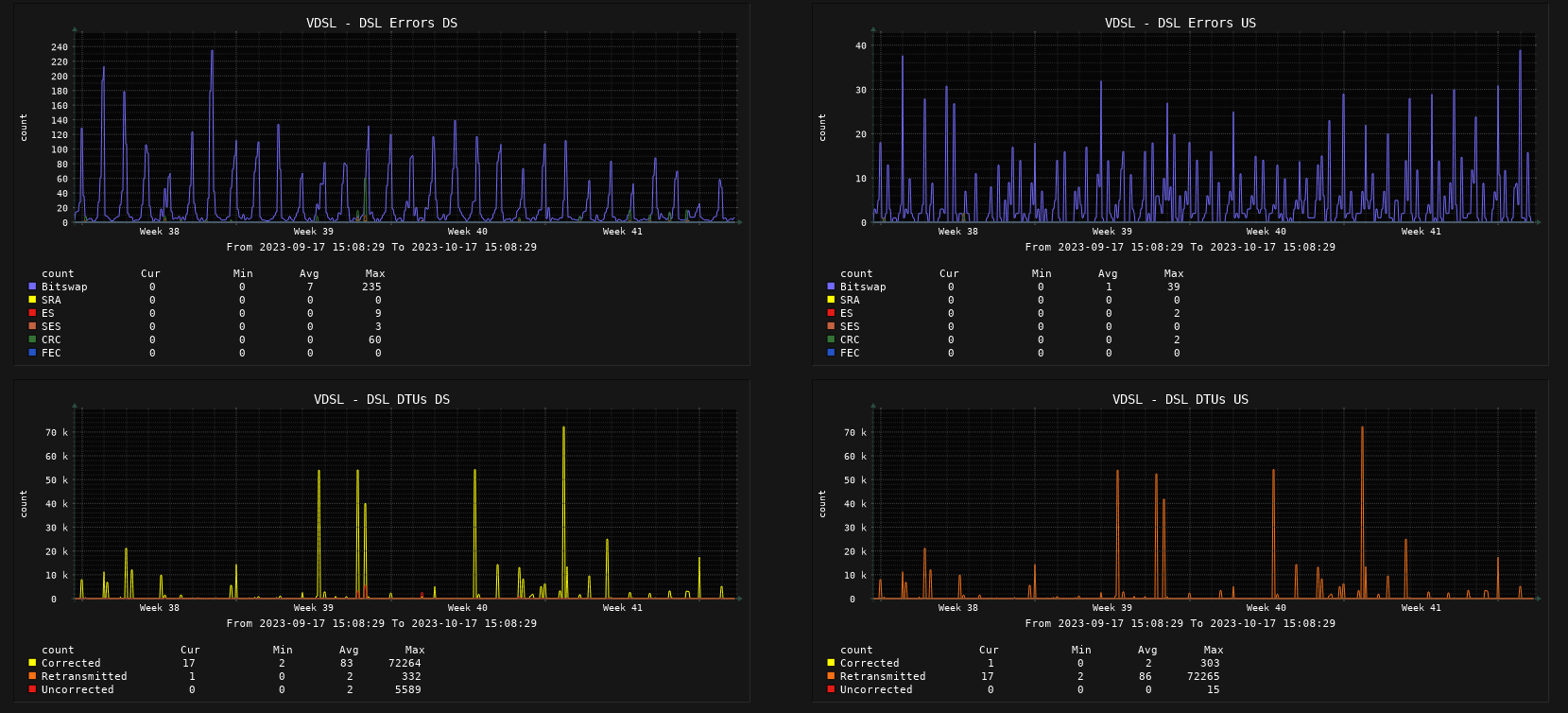Click the Uncorrected swatch in DTUs DS legend

click(x=32, y=688)
